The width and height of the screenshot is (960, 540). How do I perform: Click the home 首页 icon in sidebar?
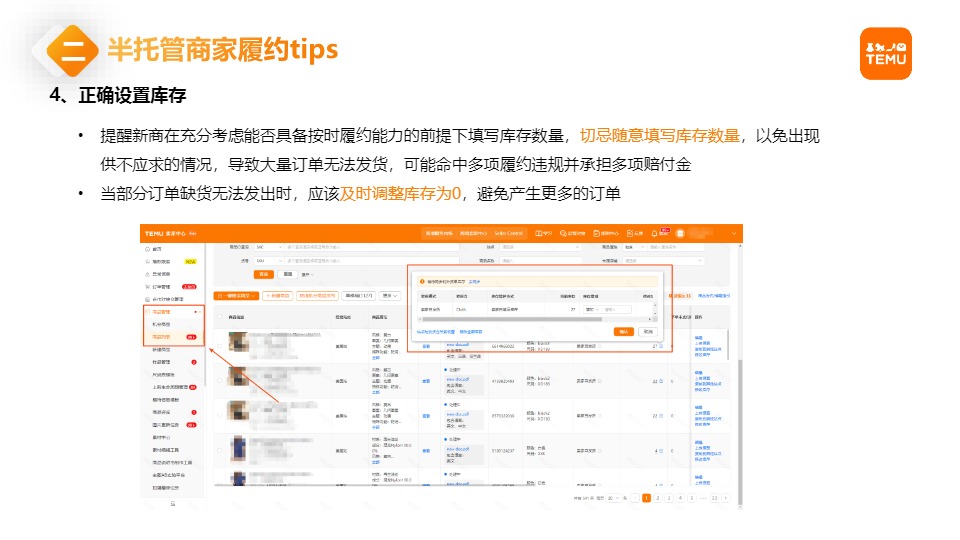[147, 248]
